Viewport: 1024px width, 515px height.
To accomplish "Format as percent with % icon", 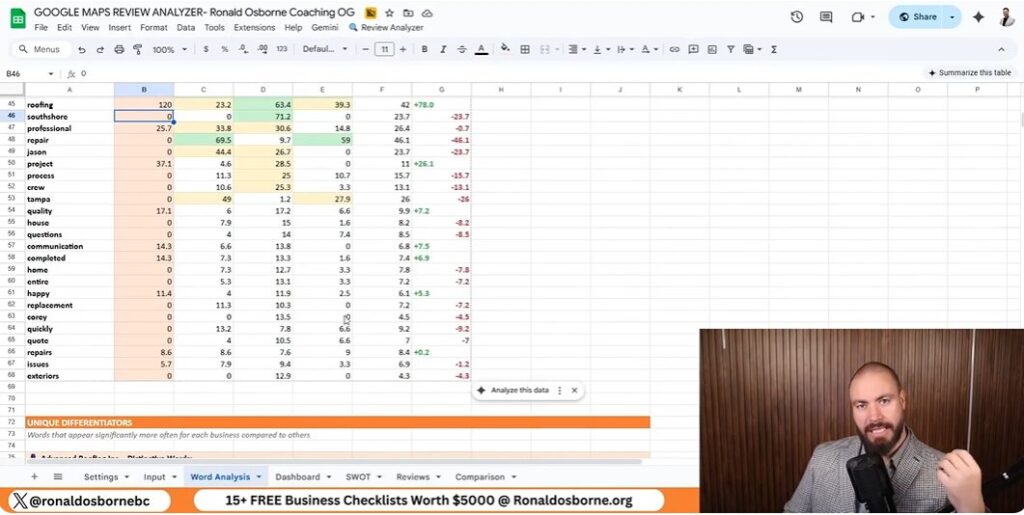I will [x=225, y=50].
